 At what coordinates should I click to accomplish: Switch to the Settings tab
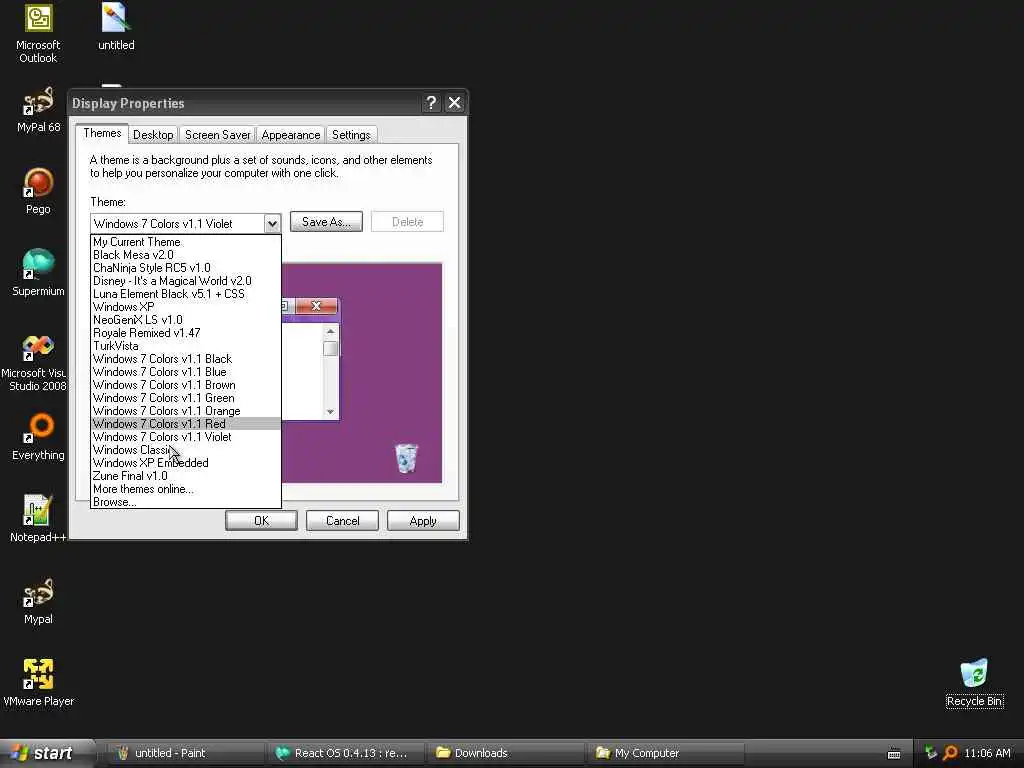pos(351,135)
